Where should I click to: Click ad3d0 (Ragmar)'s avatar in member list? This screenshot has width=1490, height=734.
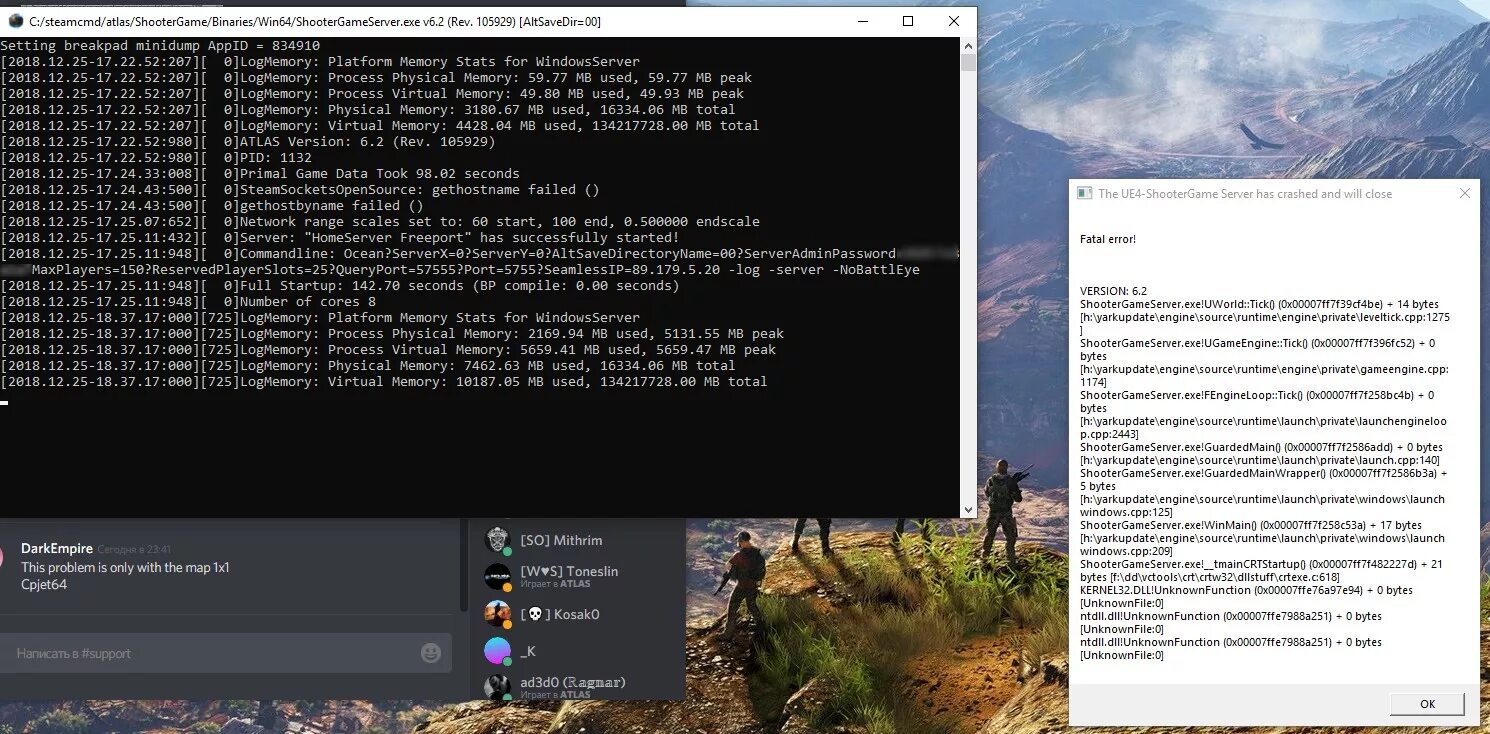pos(497,688)
